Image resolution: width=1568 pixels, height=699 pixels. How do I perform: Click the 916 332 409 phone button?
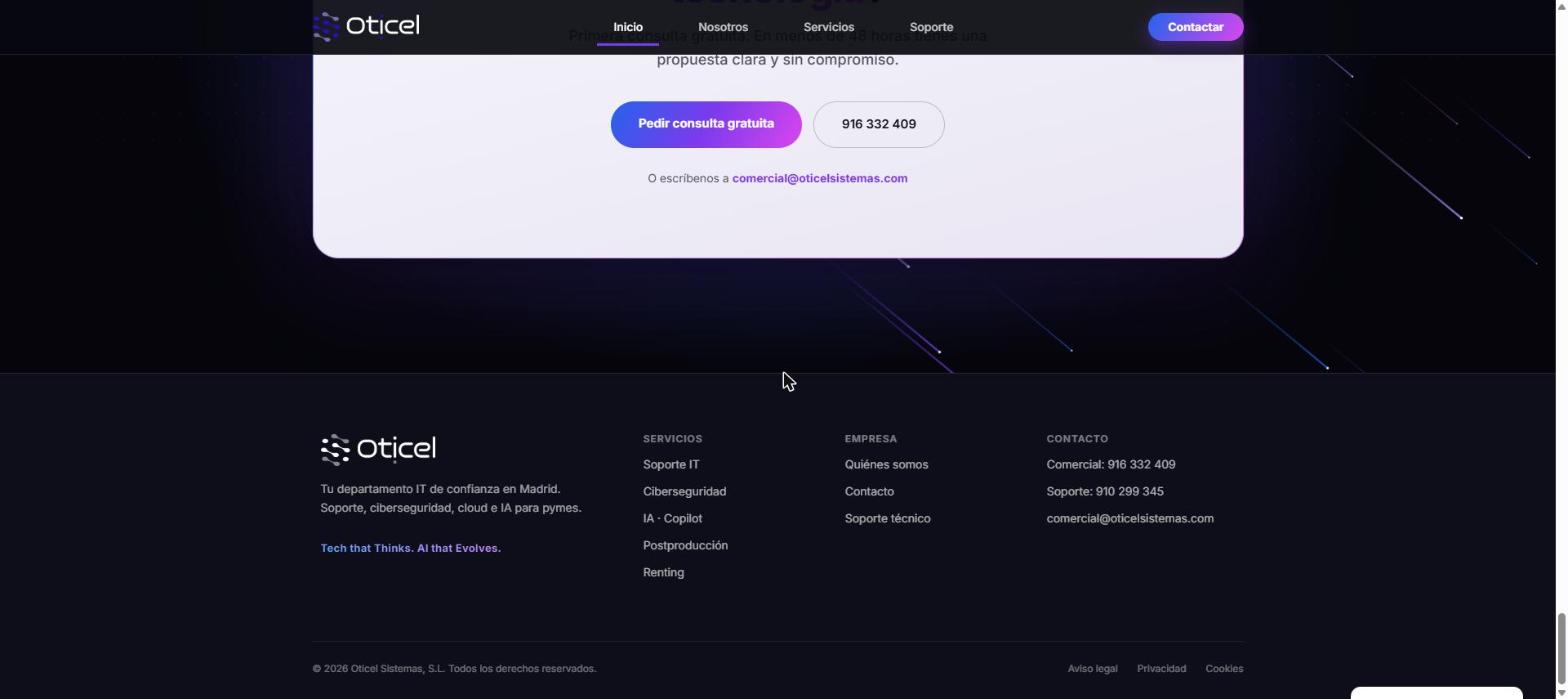click(878, 124)
